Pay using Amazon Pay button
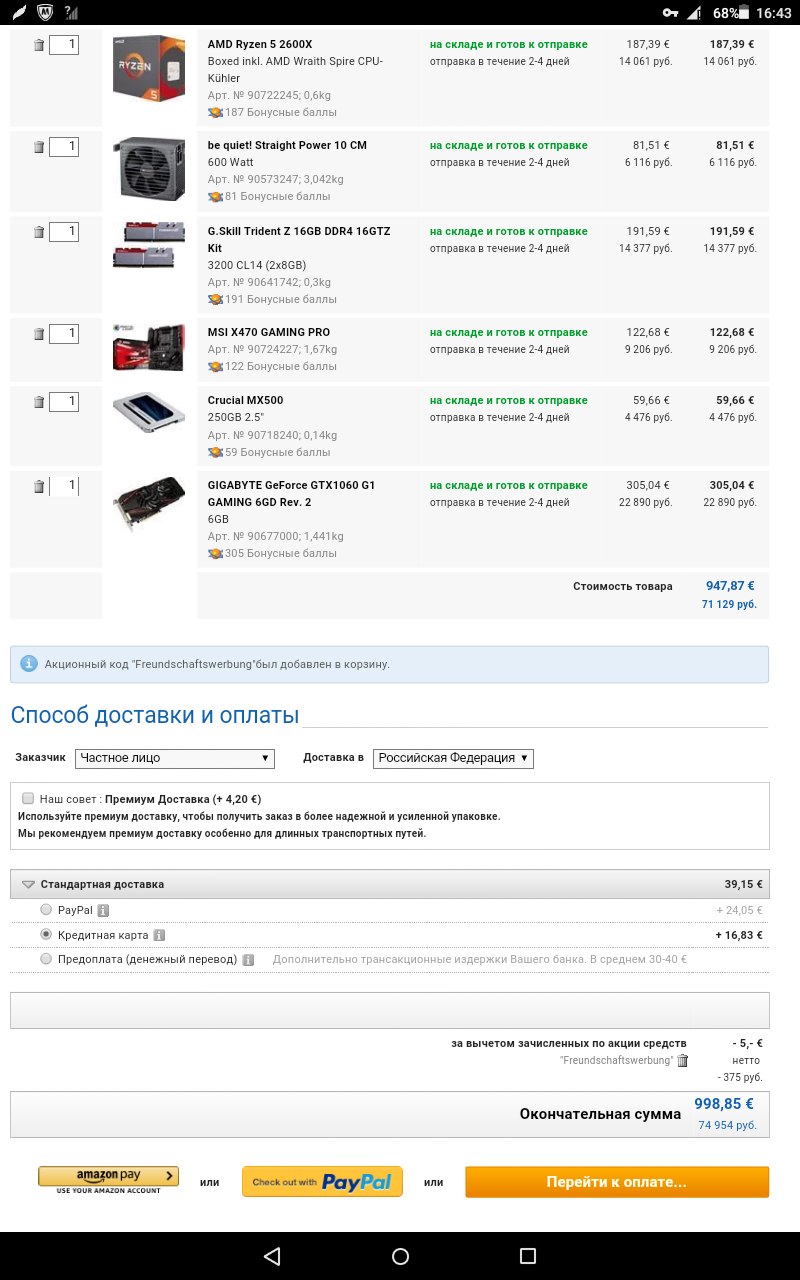 108,1179
